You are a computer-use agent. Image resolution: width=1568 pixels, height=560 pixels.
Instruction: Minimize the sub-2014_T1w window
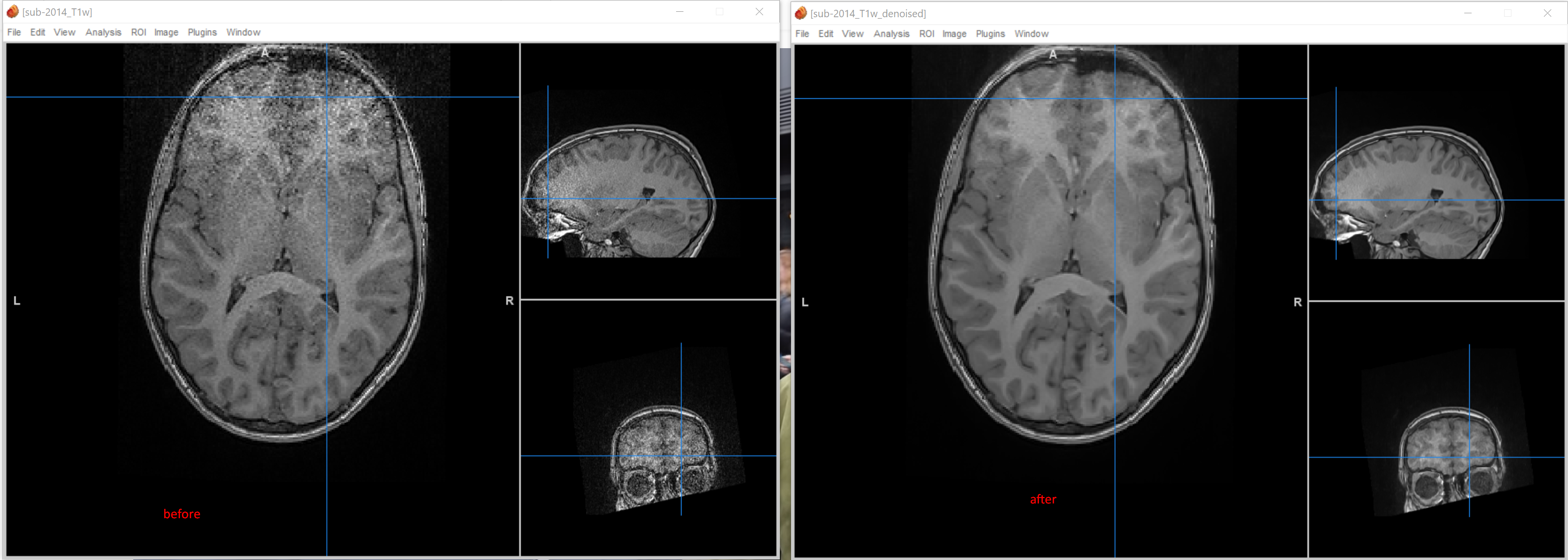(x=680, y=12)
